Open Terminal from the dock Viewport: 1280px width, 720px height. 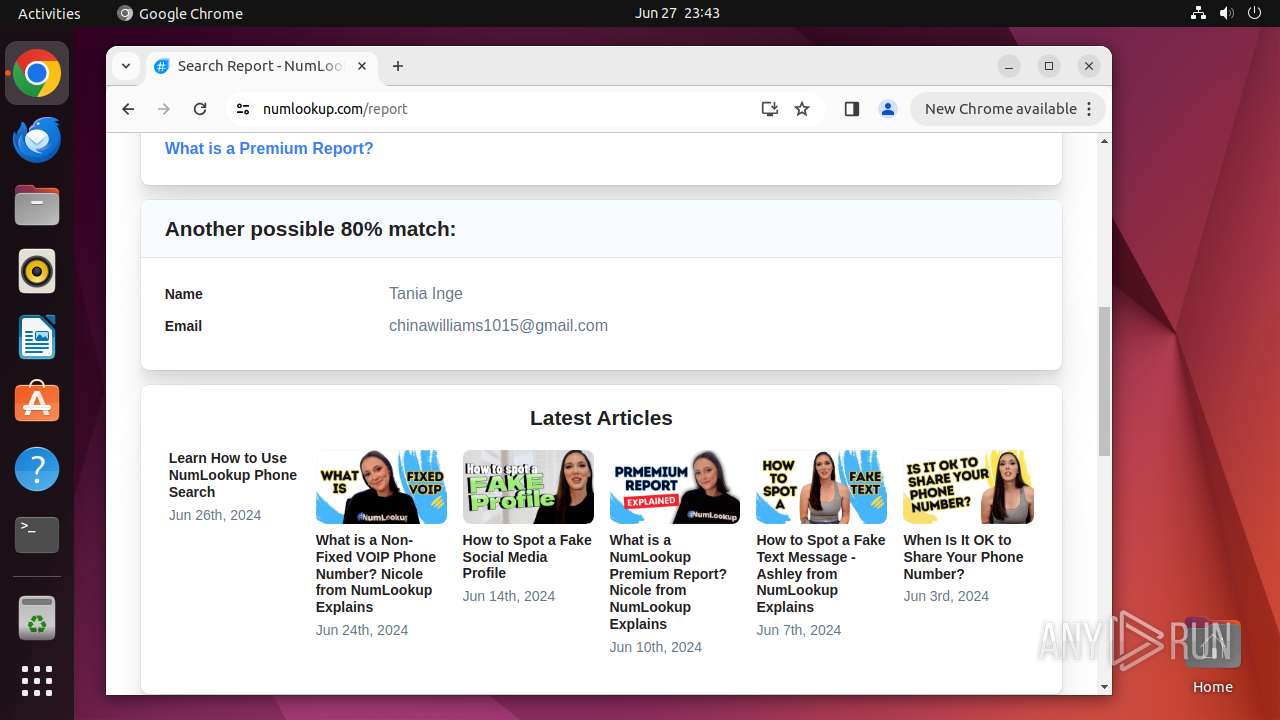click(x=37, y=535)
